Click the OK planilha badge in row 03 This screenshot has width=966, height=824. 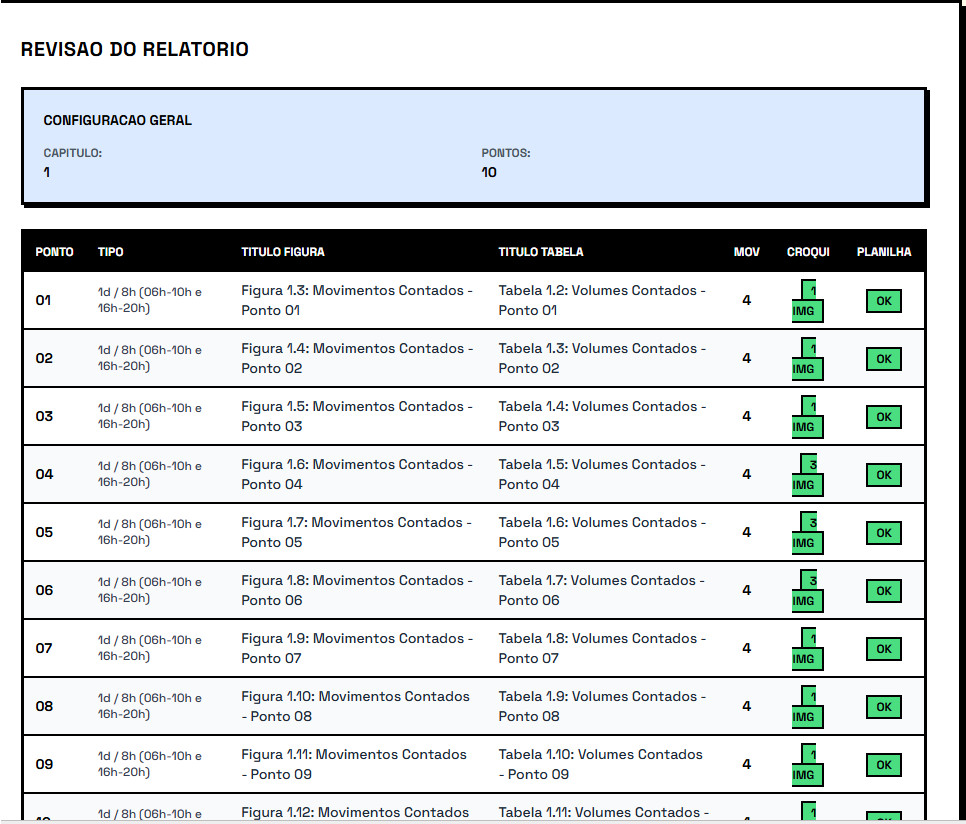coord(883,417)
